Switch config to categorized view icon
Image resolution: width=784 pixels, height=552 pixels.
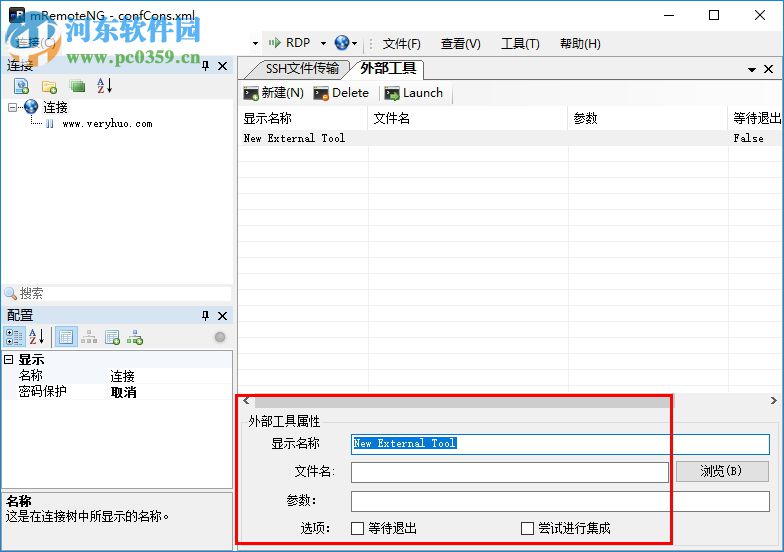[14, 337]
